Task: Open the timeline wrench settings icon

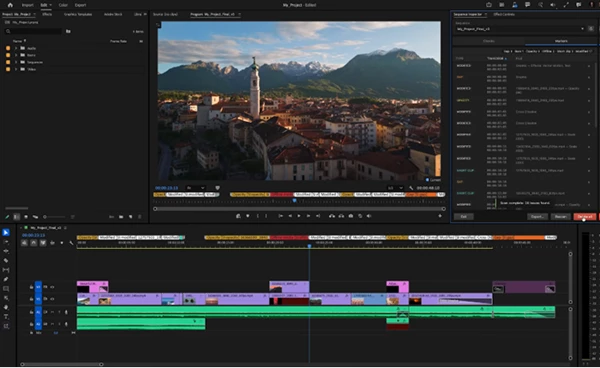Action: tap(71, 243)
